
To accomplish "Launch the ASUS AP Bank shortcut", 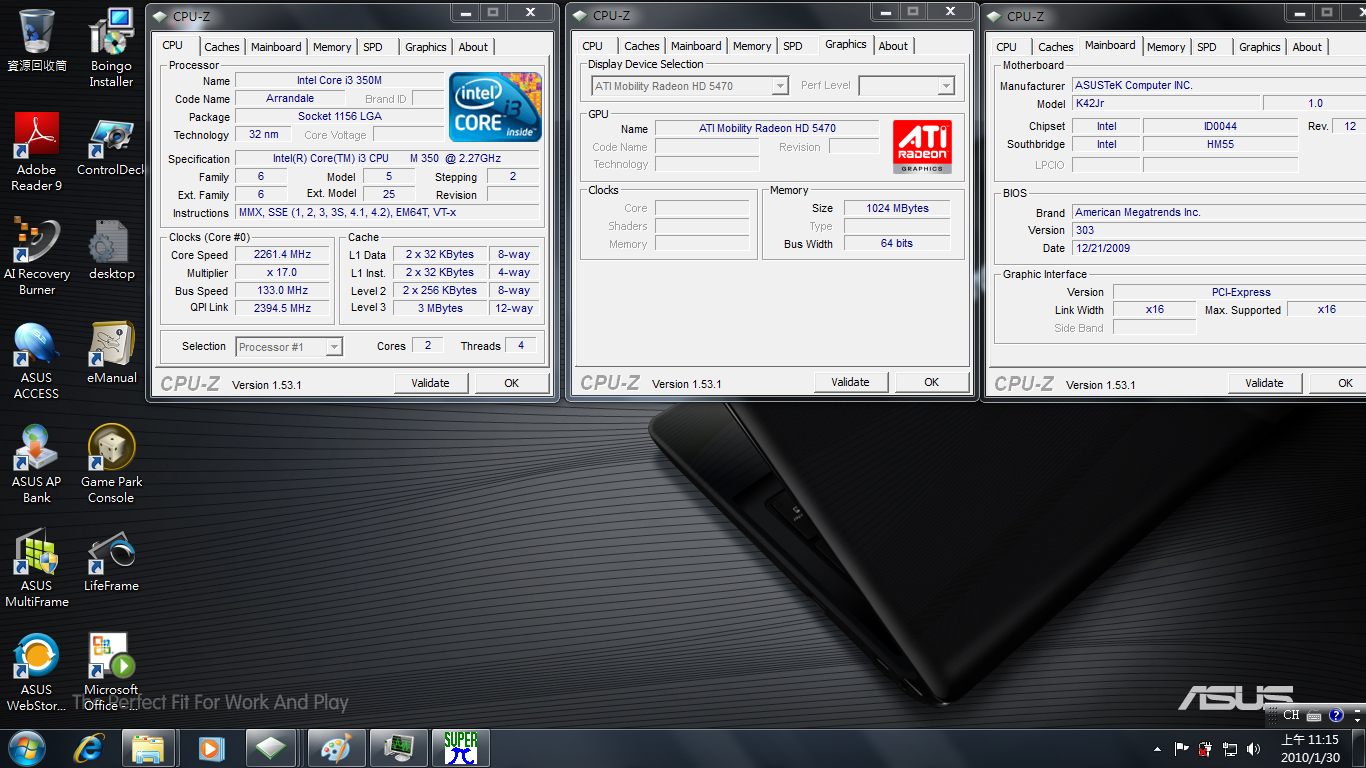I will [37, 464].
